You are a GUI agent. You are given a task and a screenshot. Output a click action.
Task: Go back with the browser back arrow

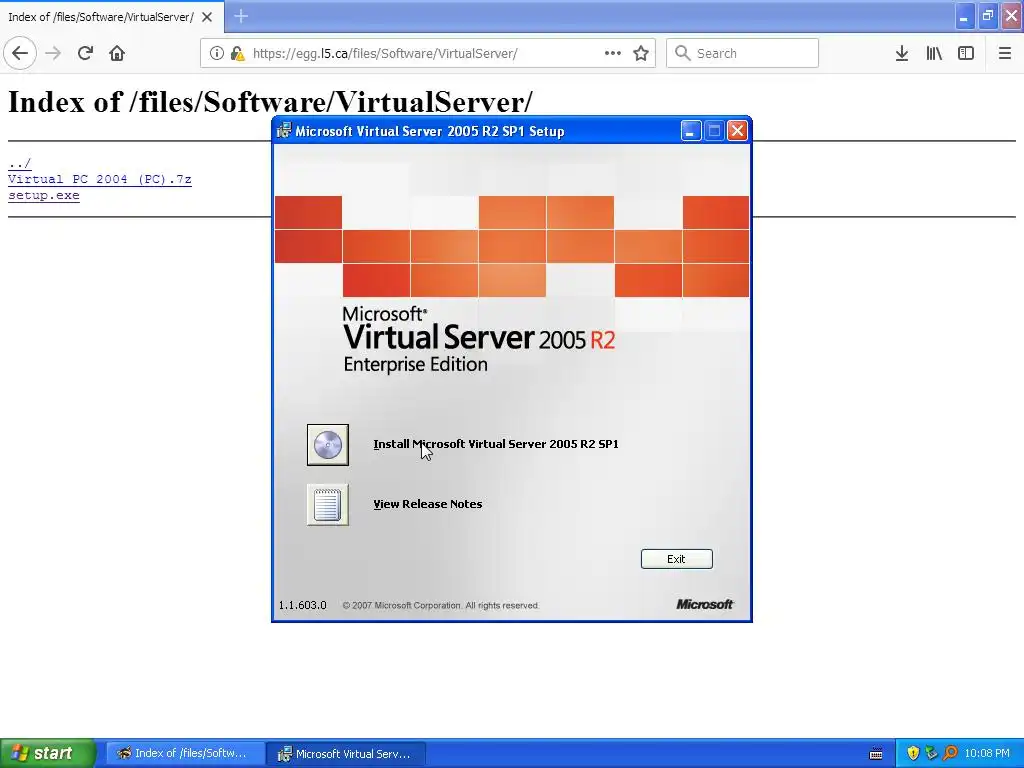[20, 53]
